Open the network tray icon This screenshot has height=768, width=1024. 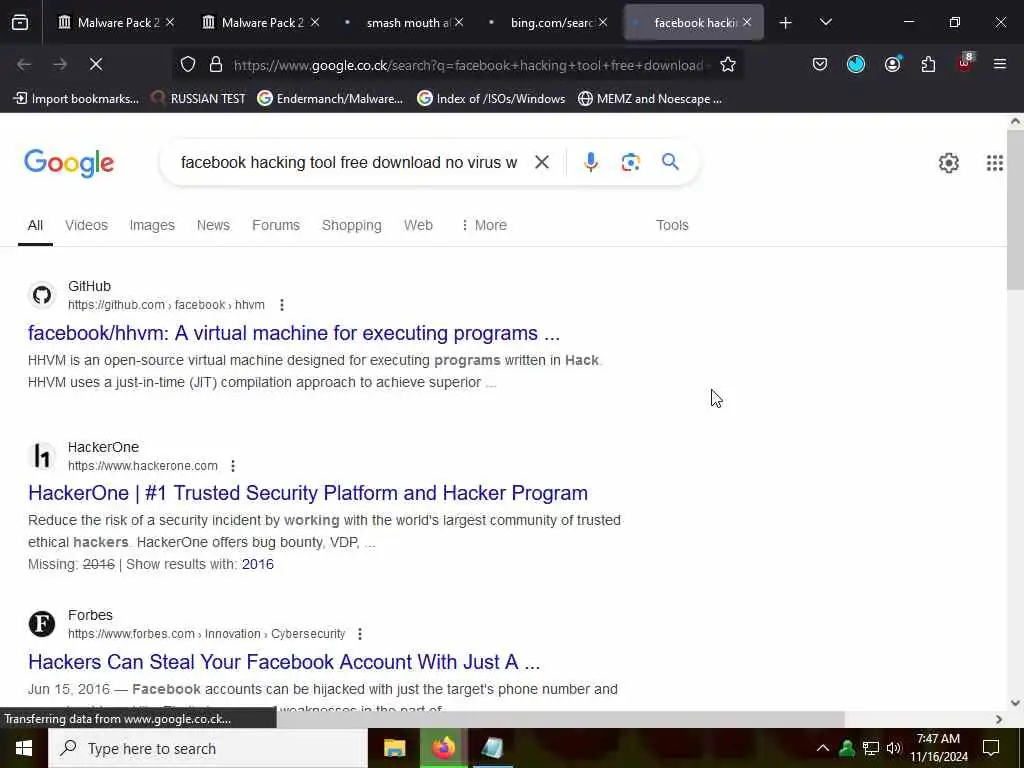tap(871, 748)
